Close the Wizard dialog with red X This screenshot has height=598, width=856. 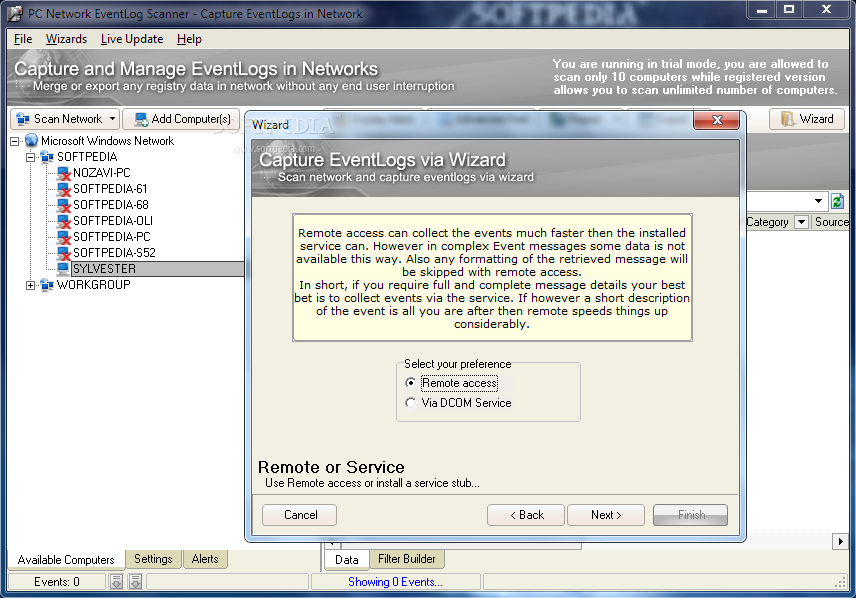716,120
